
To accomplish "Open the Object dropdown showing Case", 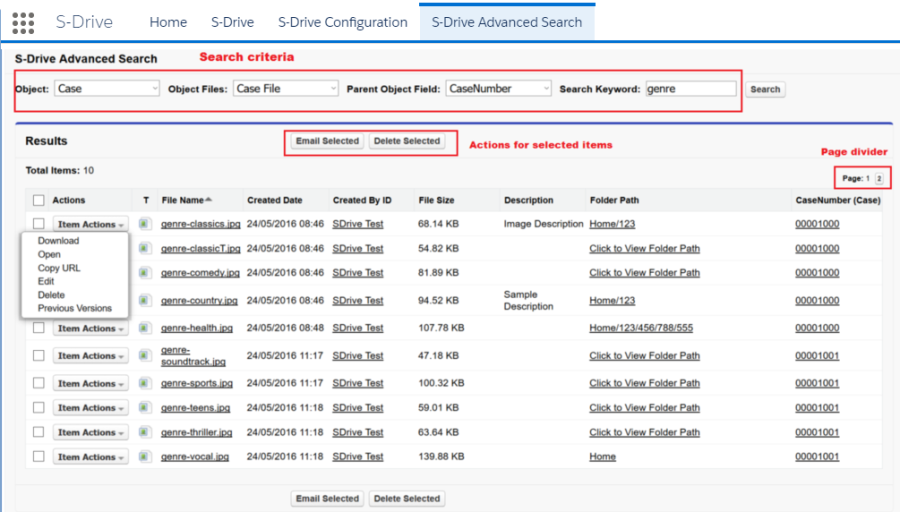I will pos(107,89).
